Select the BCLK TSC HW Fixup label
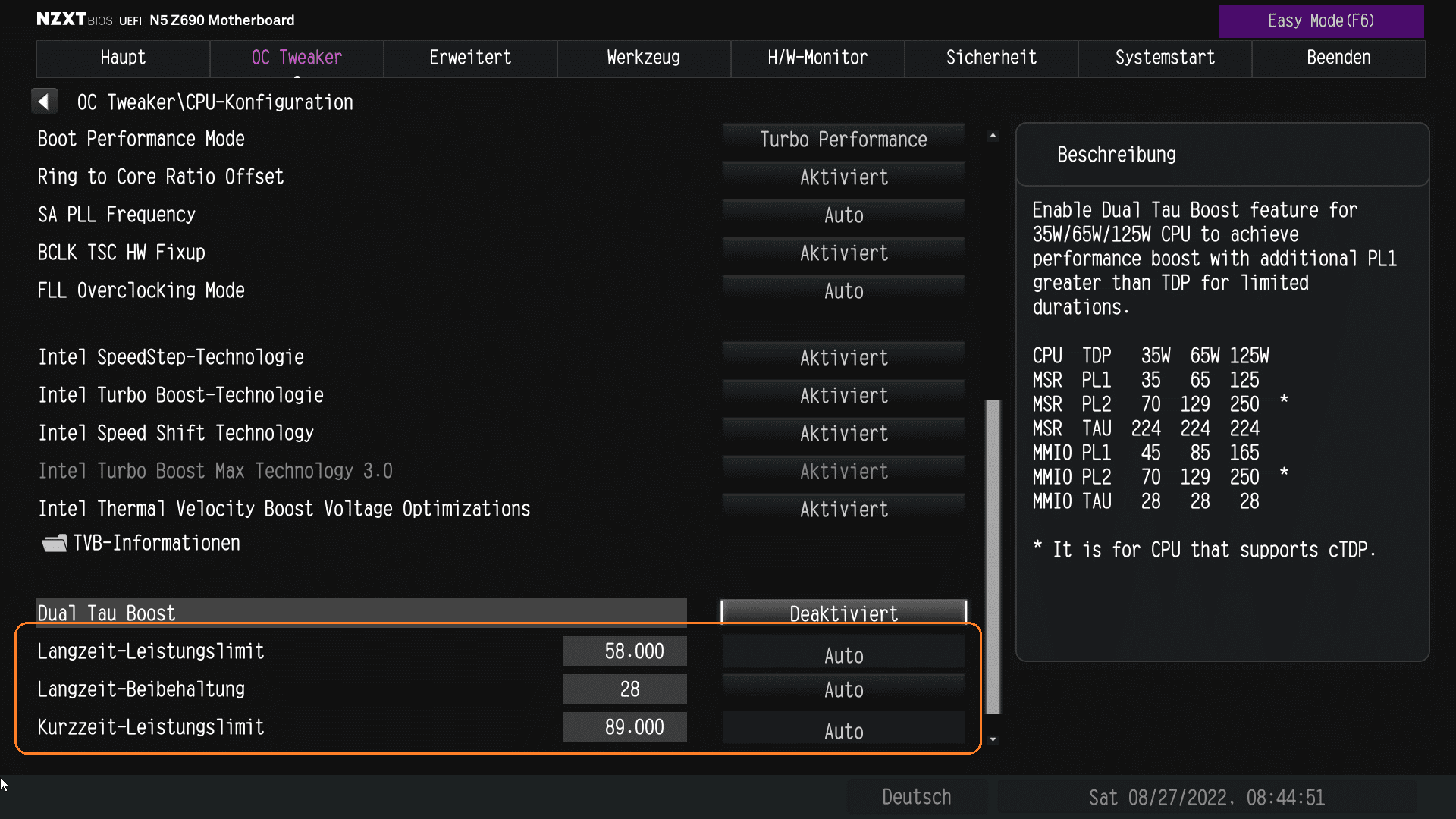 (121, 253)
